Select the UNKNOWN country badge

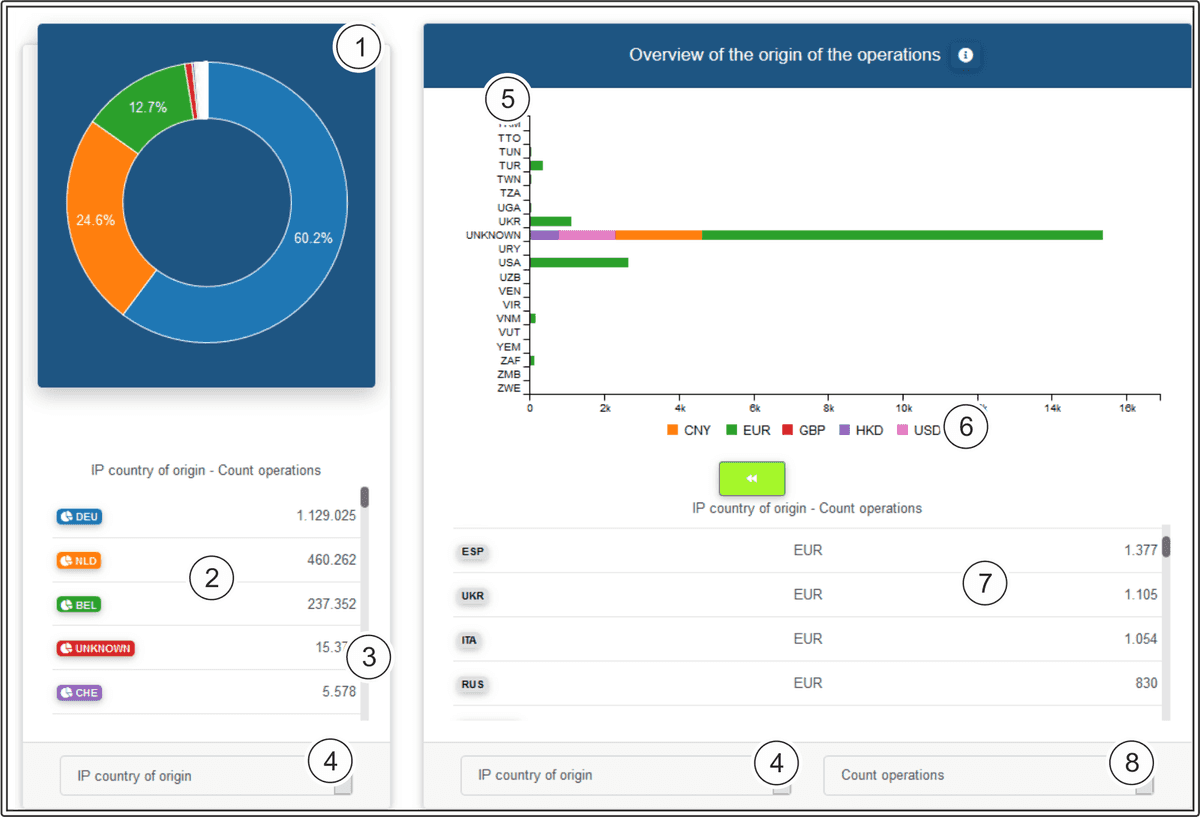tap(94, 648)
